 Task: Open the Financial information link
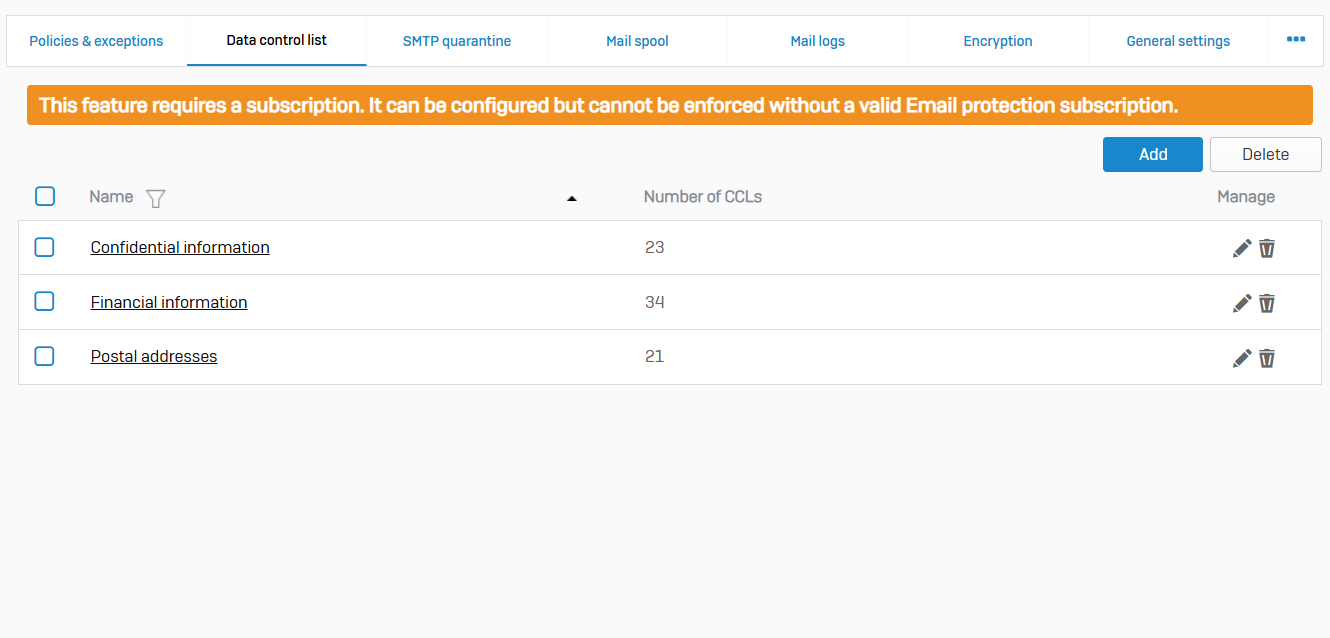[169, 302]
